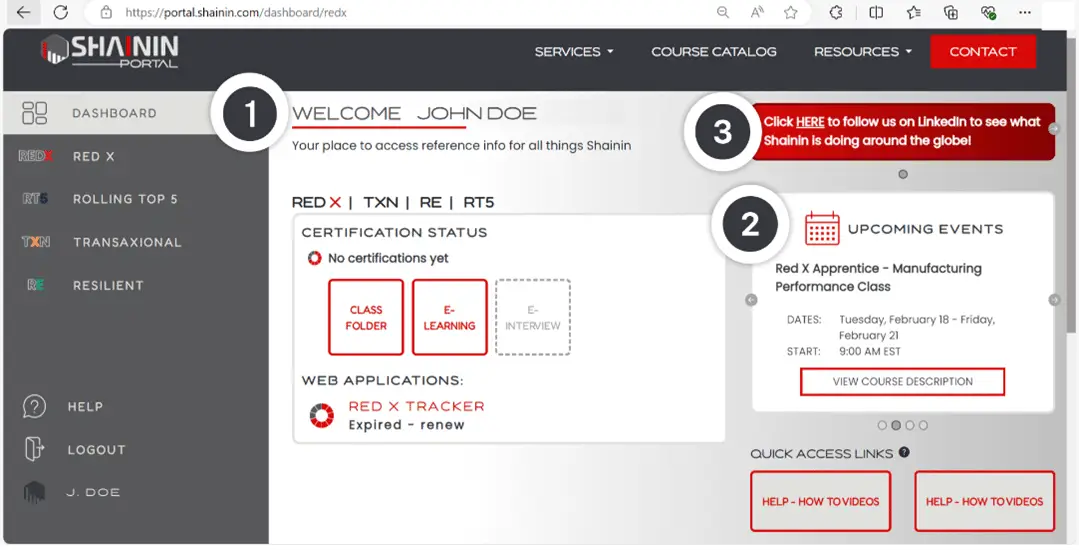Click the RT5 sidebar icon
This screenshot has height=550, width=1079.
point(35,199)
